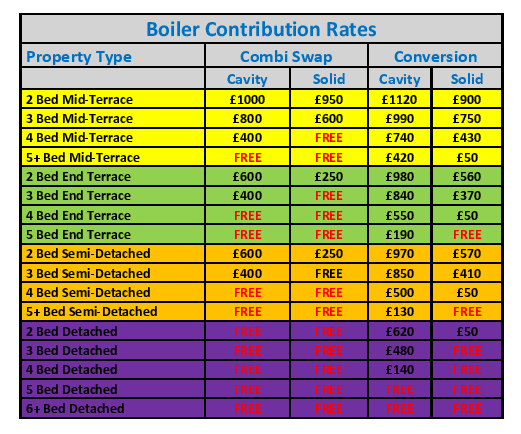Click the 5+ Bed Mid-Terrace row label
Viewport: 521px width, 434px height.
tap(113, 157)
